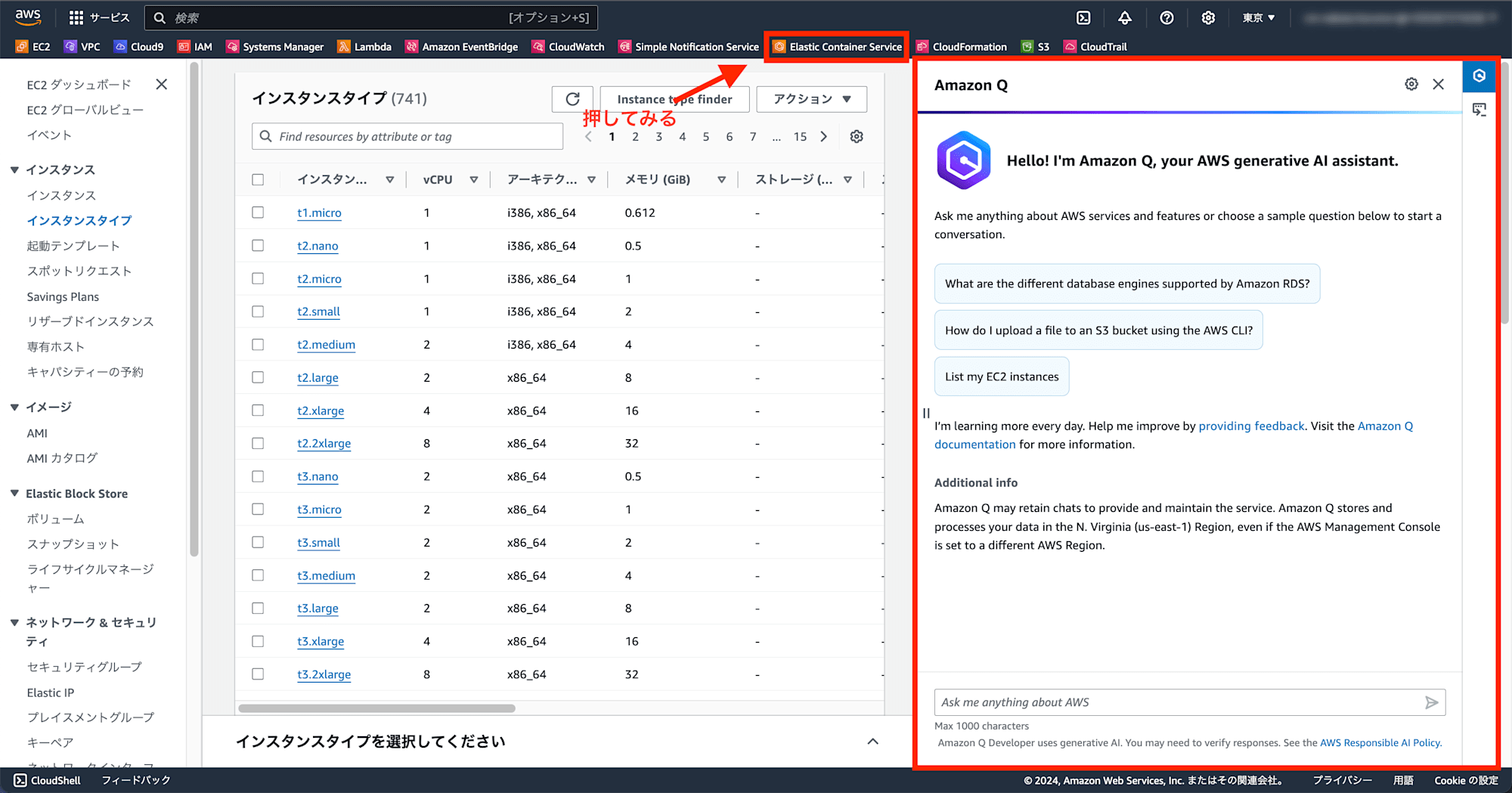
Task: Open CloudWatch favorite shortcut
Action: click(x=569, y=47)
